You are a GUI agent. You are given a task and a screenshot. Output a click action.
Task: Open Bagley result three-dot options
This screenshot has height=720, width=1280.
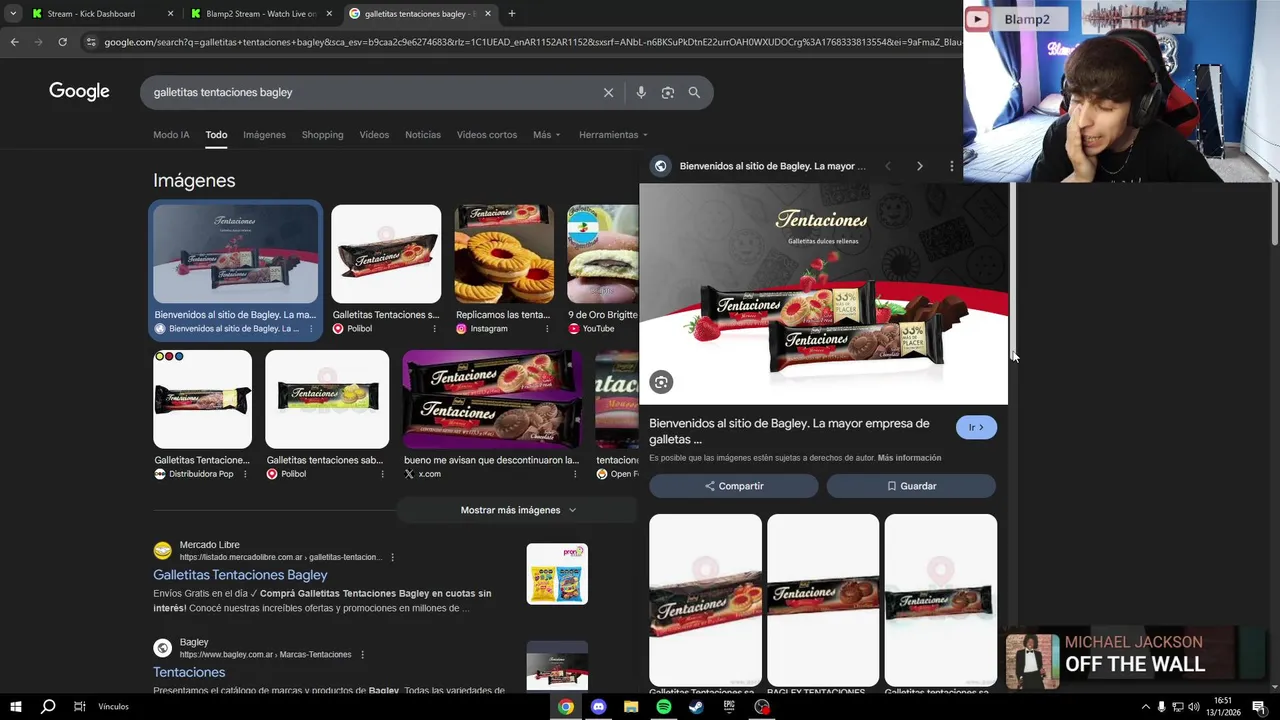tap(362, 654)
